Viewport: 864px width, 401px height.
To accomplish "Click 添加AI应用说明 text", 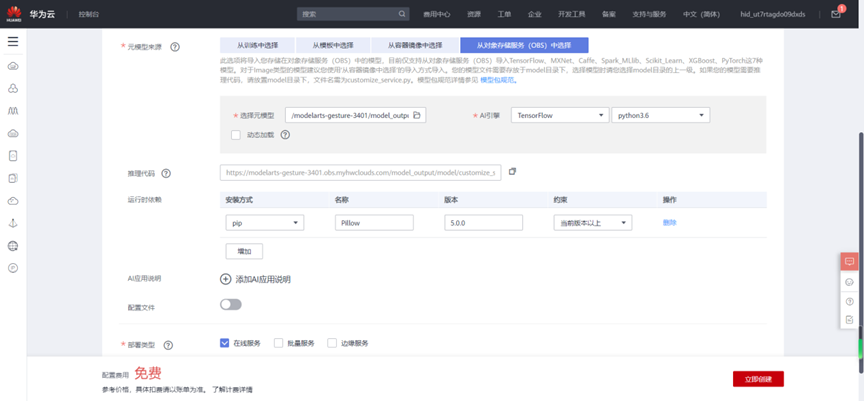I will (263, 279).
